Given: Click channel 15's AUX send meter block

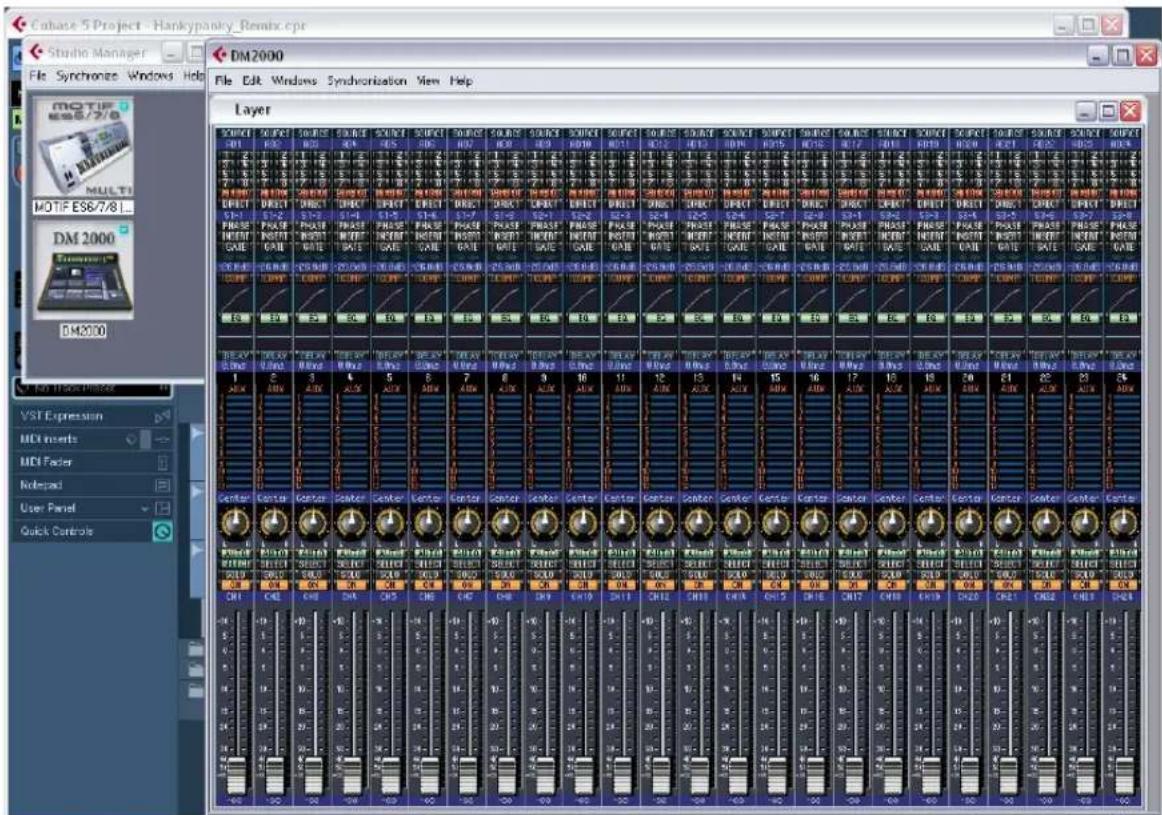Looking at the screenshot, I should (x=776, y=441).
